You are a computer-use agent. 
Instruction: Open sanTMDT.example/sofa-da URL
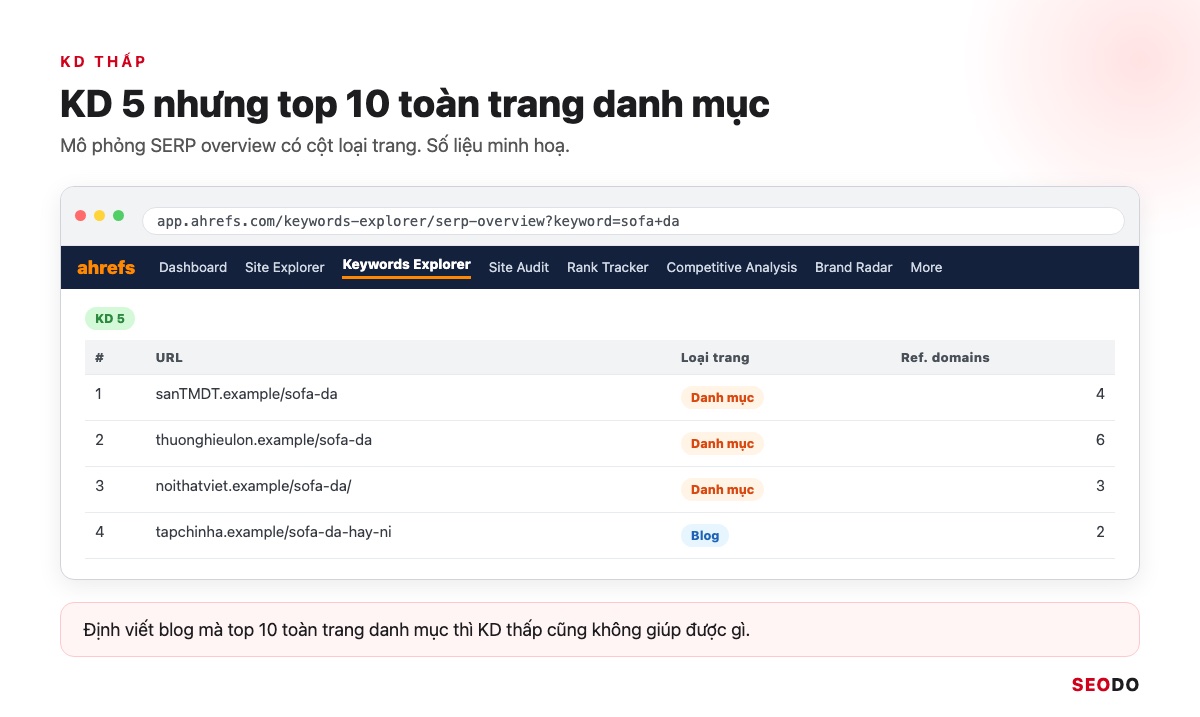point(247,394)
